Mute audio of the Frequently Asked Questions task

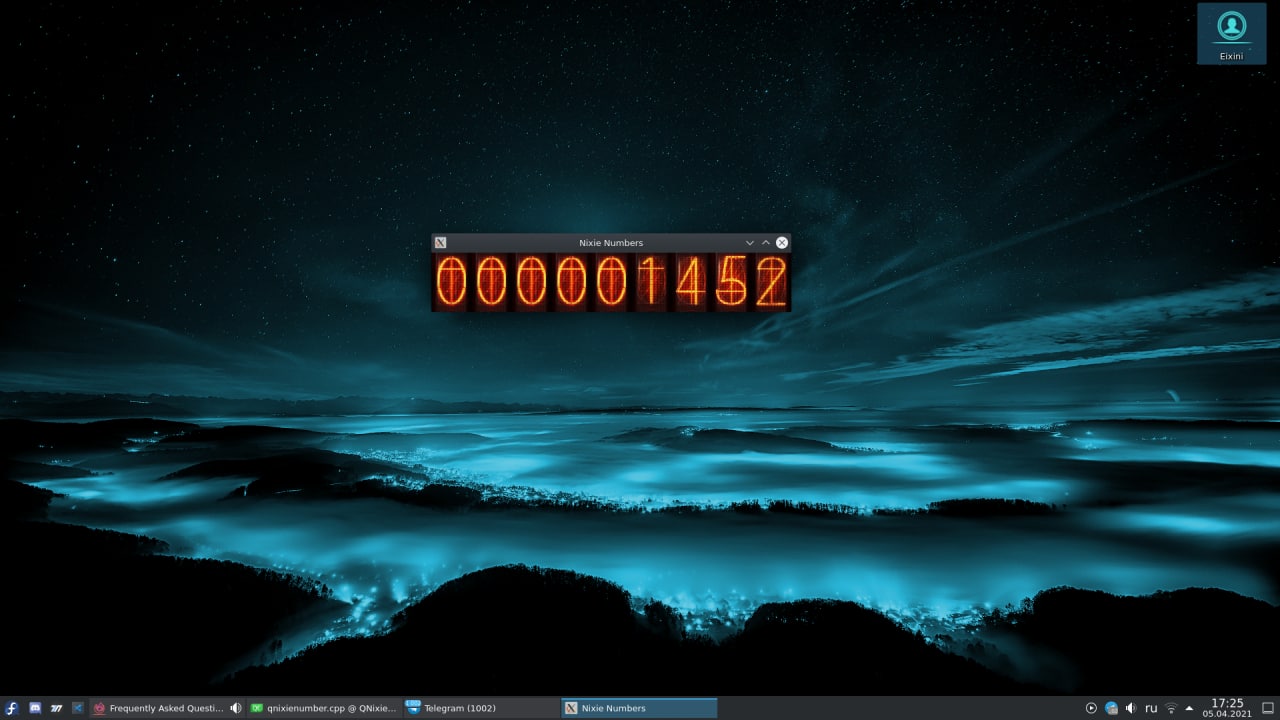tap(236, 708)
